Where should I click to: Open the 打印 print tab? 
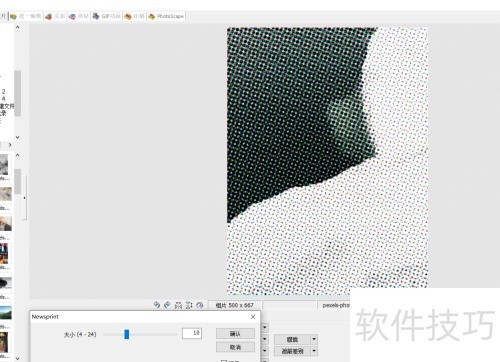tap(135, 16)
